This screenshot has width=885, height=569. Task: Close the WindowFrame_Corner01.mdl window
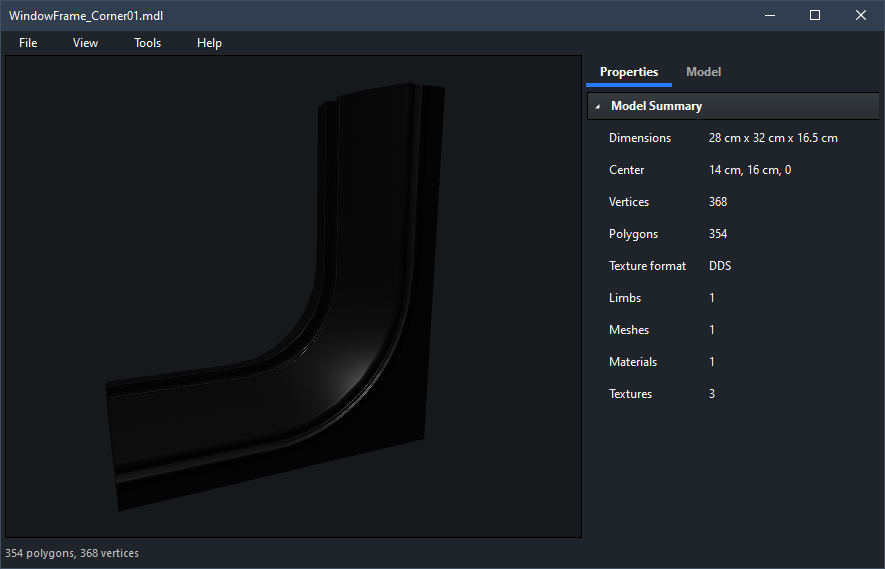click(861, 15)
